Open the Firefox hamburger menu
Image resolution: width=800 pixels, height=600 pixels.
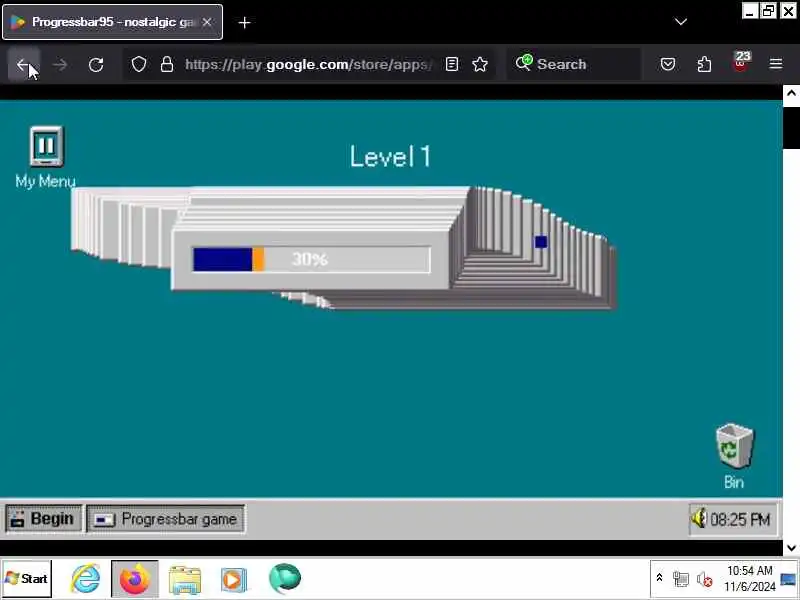pyautogui.click(x=776, y=64)
